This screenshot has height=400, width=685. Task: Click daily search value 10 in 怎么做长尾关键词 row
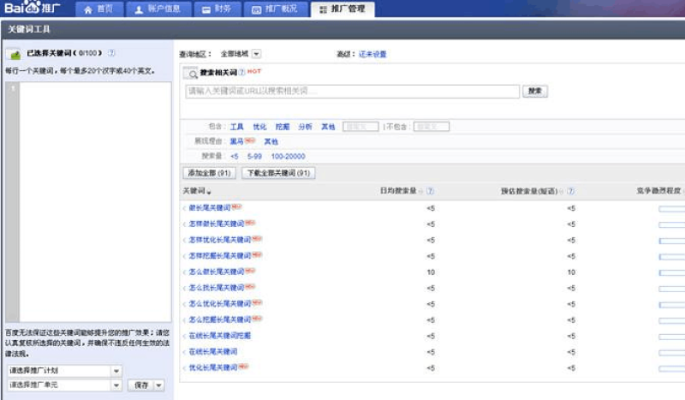click(431, 272)
